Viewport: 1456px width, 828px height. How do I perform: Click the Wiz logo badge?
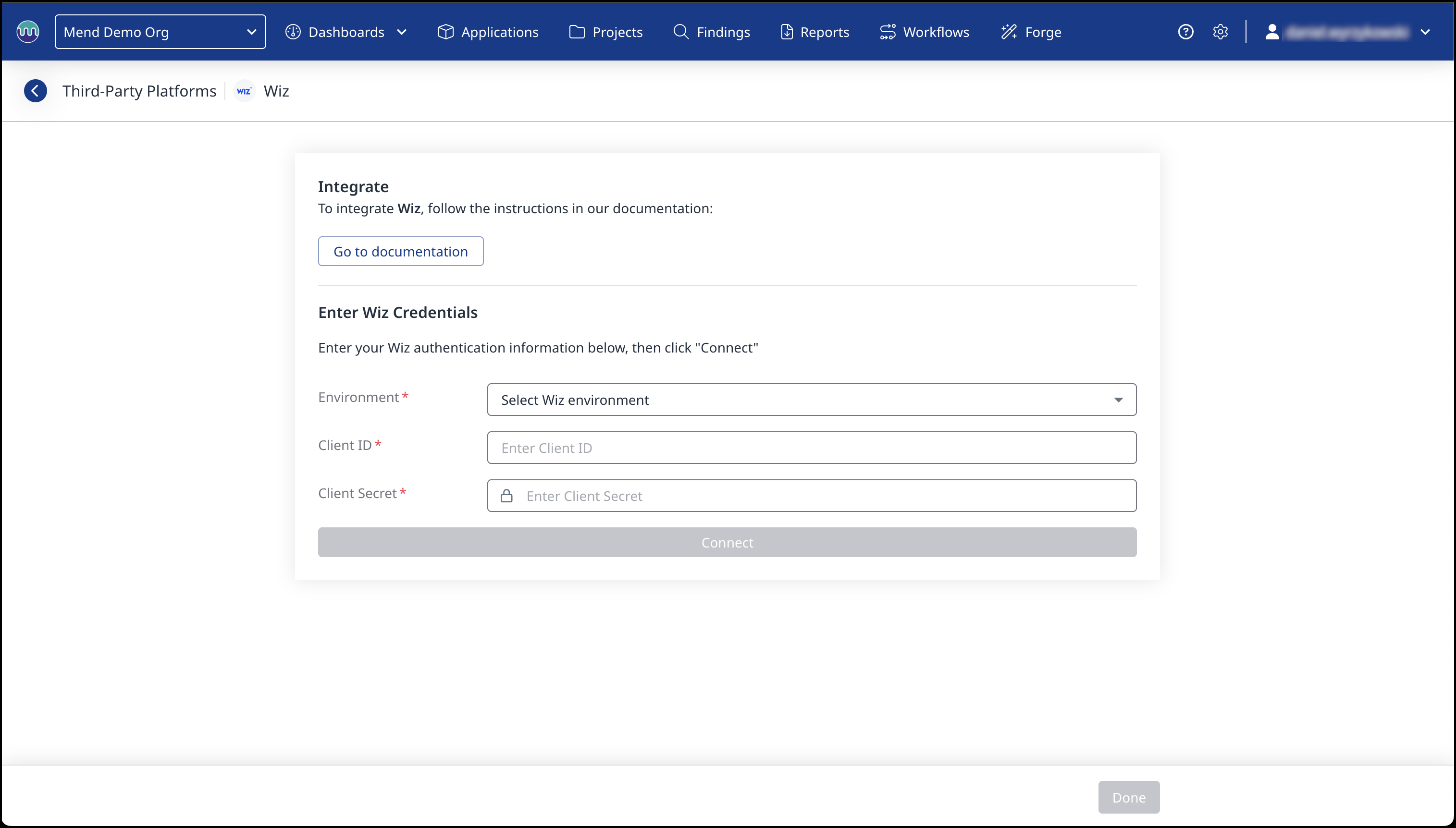click(x=244, y=91)
